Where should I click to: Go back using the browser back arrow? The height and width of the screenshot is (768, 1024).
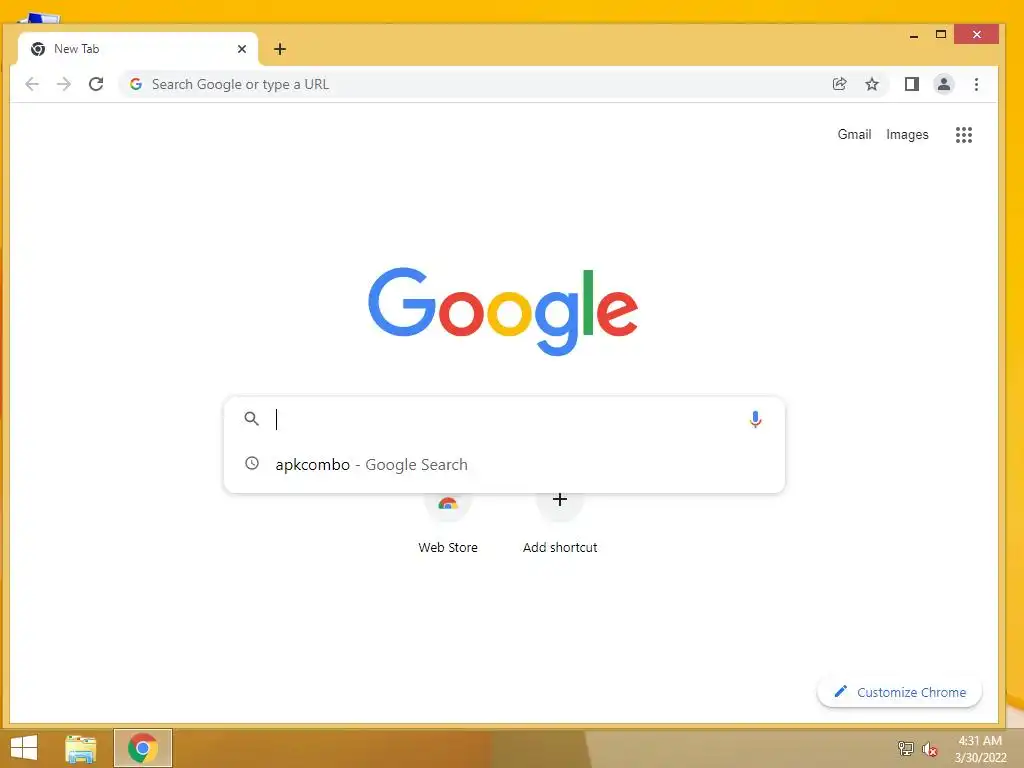[31, 84]
